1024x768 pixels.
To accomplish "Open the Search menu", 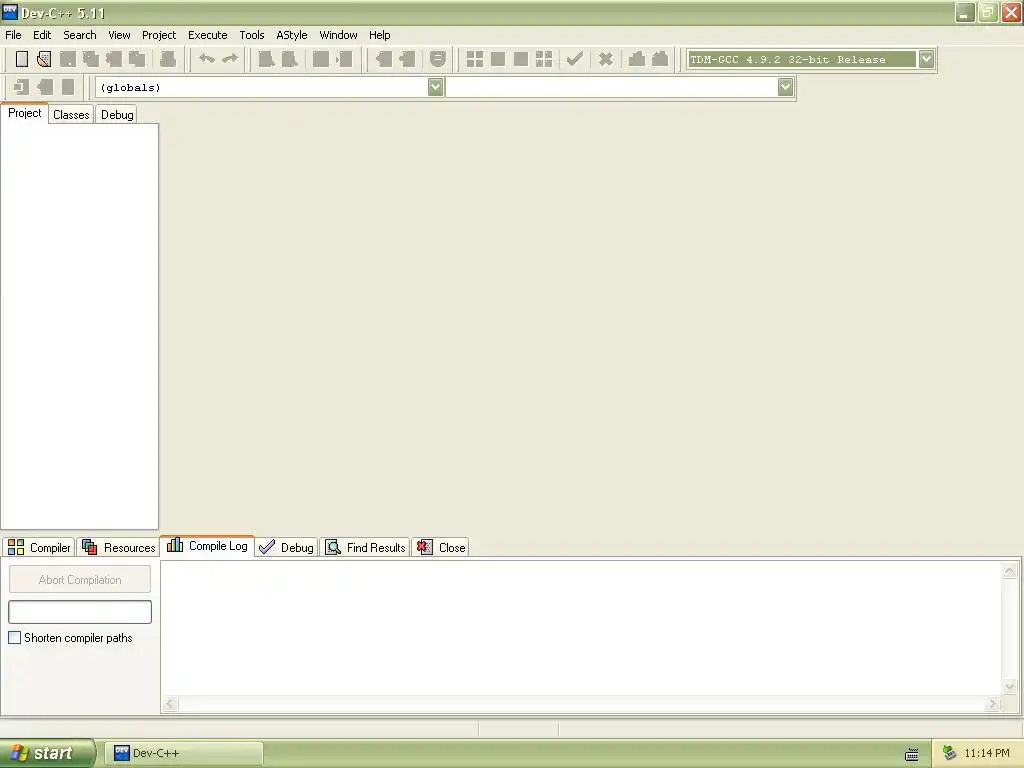I will [x=80, y=35].
